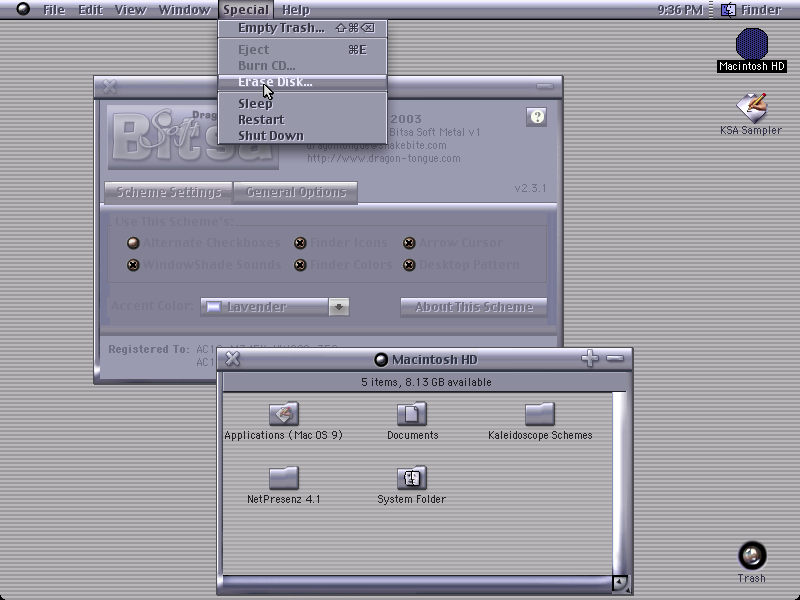
Task: Open the dragon-tongue.com website link
Action: (x=384, y=159)
